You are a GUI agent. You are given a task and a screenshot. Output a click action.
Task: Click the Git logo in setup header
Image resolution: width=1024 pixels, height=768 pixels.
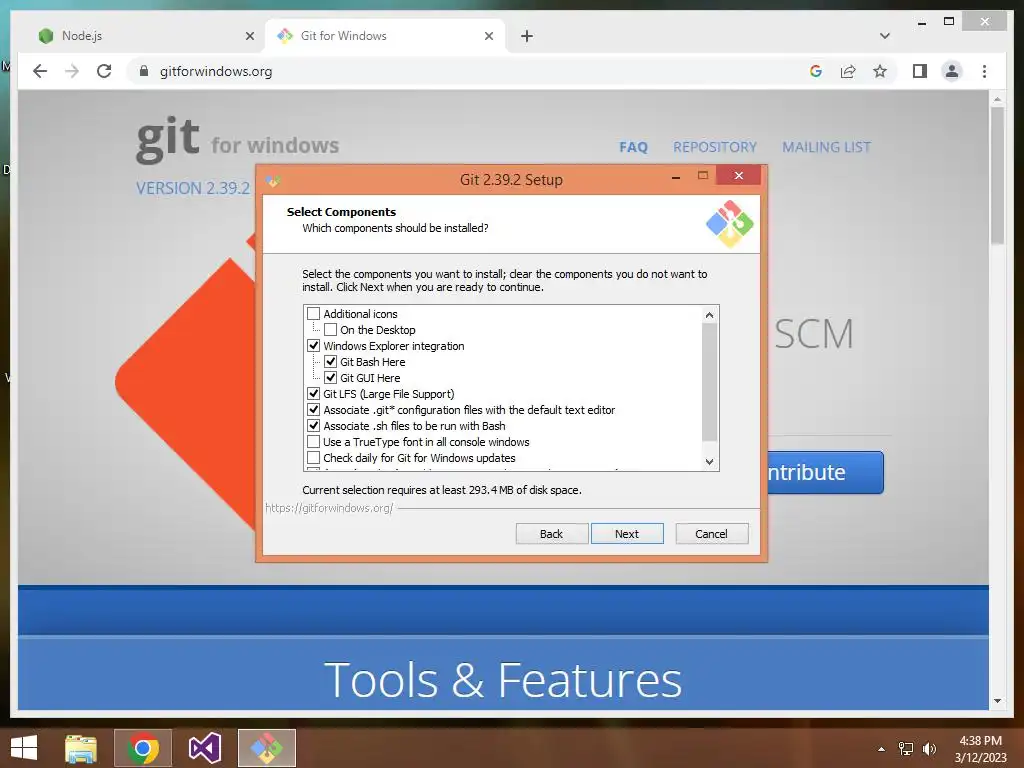(729, 224)
